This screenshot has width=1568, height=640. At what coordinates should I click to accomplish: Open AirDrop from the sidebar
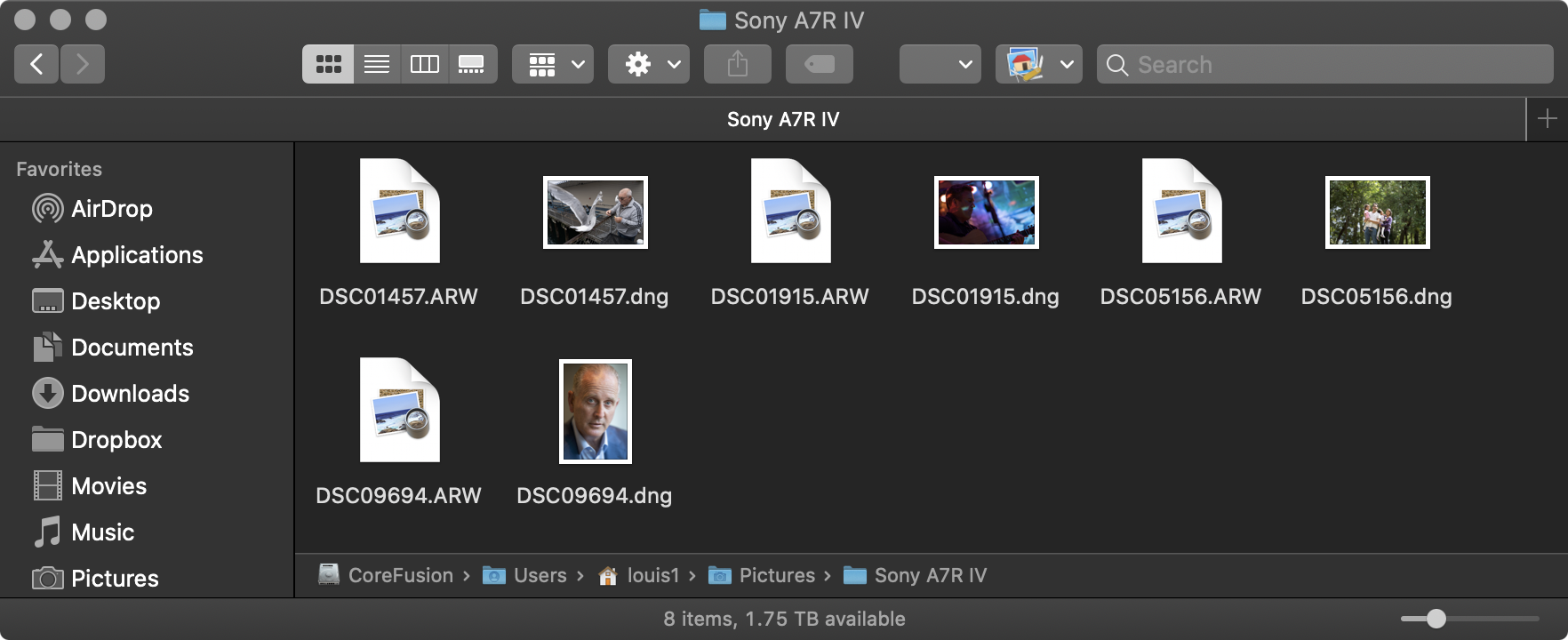point(92,209)
